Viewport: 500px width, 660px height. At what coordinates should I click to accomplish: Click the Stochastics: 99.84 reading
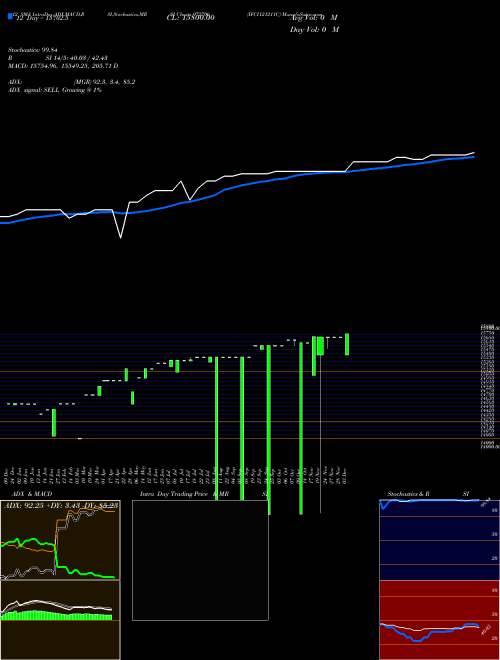33,50
